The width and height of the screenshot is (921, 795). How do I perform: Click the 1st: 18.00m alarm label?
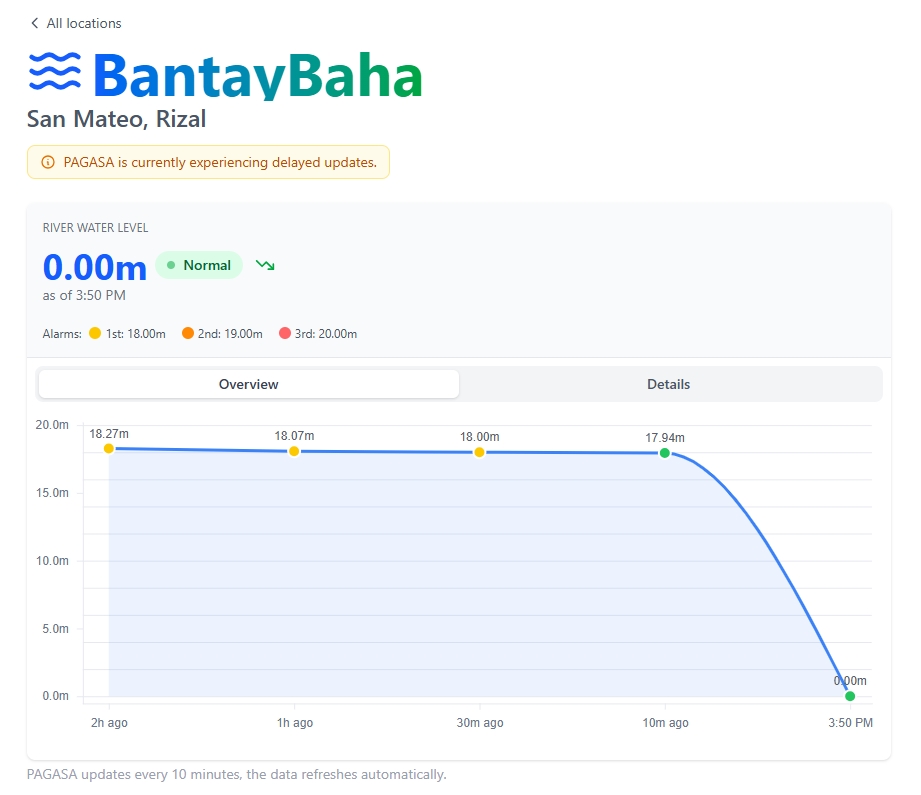(136, 334)
